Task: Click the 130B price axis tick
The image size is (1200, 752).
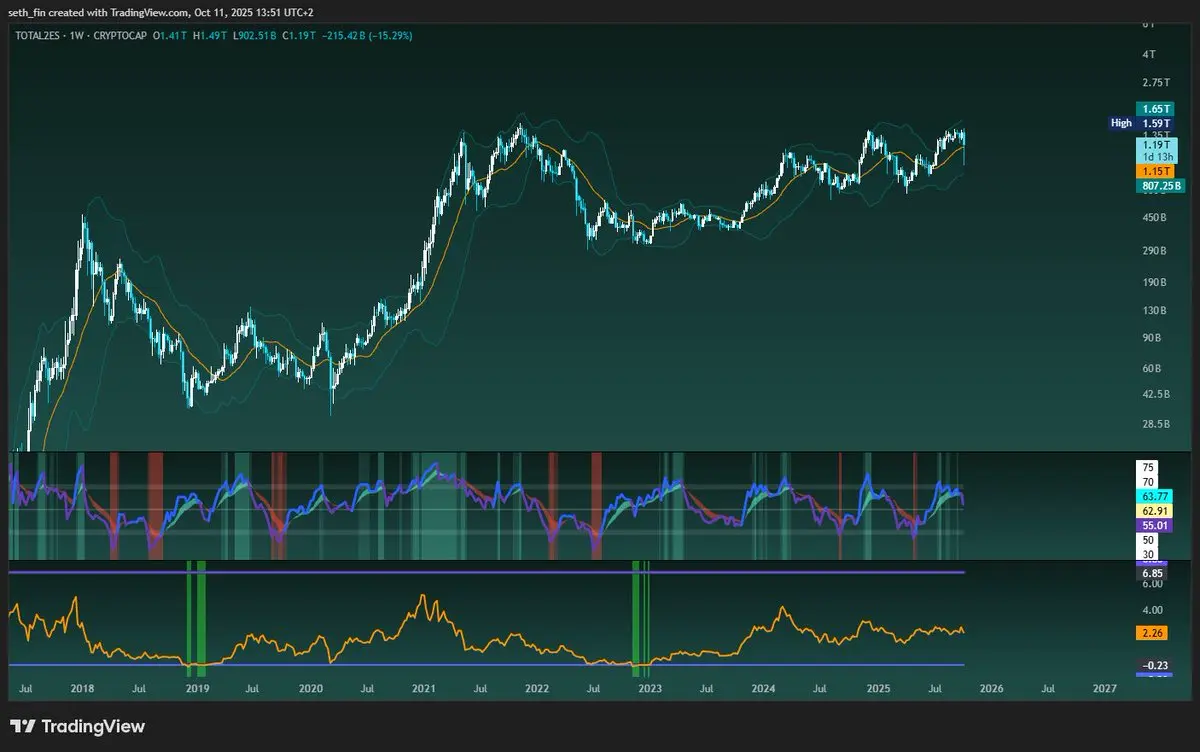Action: [x=1153, y=311]
